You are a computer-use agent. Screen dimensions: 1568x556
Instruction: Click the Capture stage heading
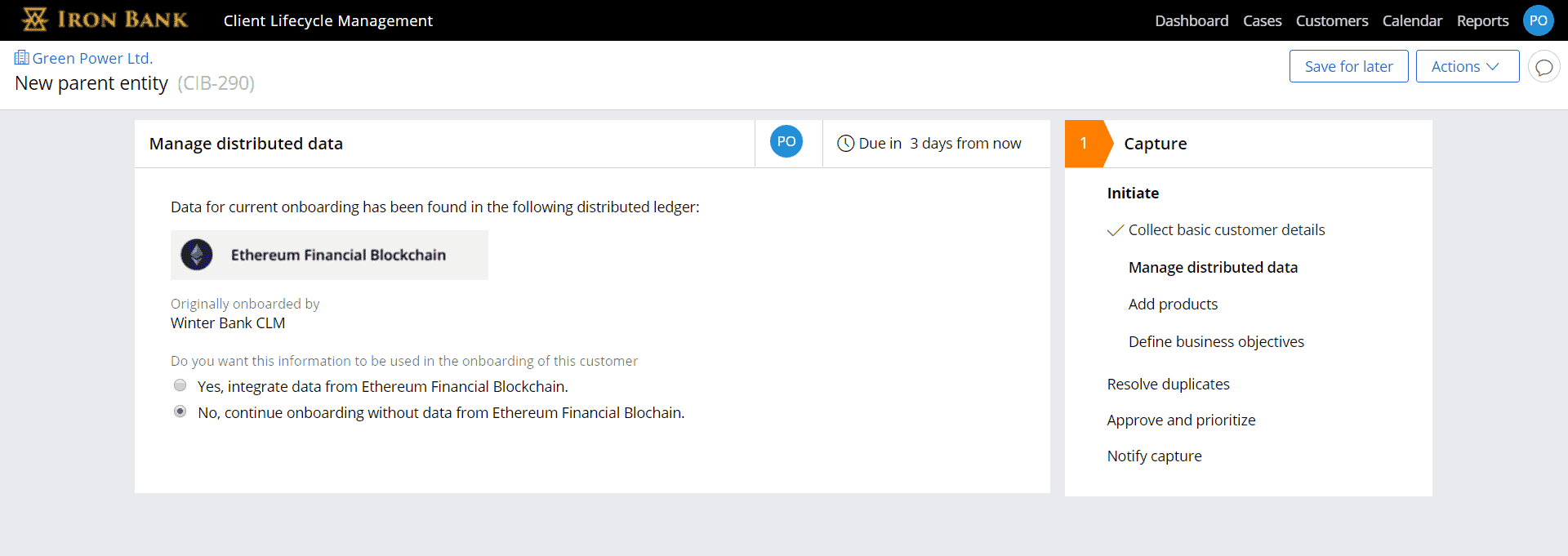coord(1155,144)
